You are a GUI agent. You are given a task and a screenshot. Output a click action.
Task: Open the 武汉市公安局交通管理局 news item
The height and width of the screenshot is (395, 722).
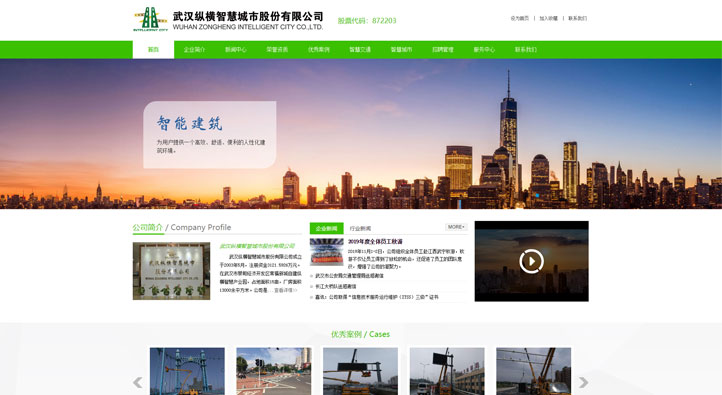[349, 276]
